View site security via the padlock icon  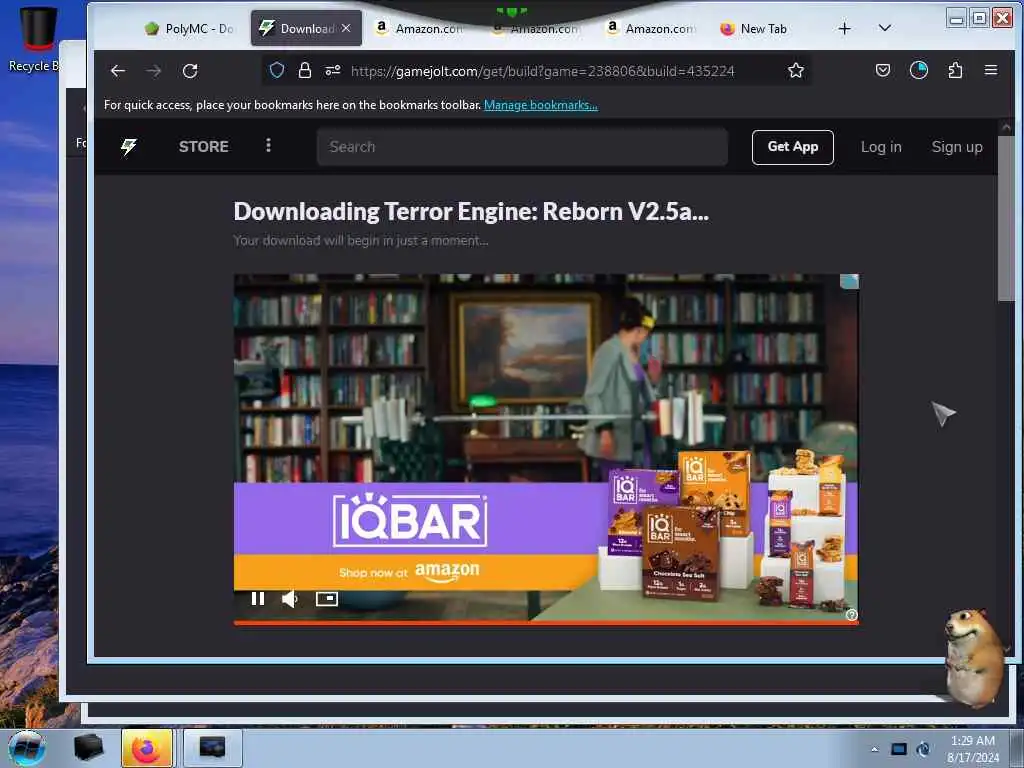[x=304, y=71]
